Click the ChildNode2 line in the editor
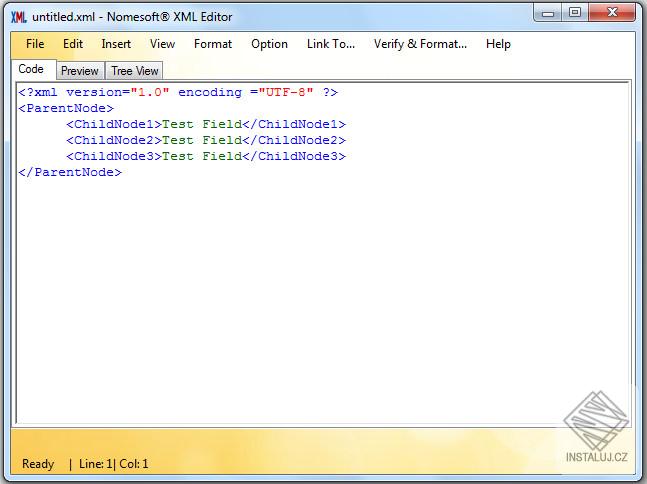The height and width of the screenshot is (484, 647). click(x=205, y=140)
